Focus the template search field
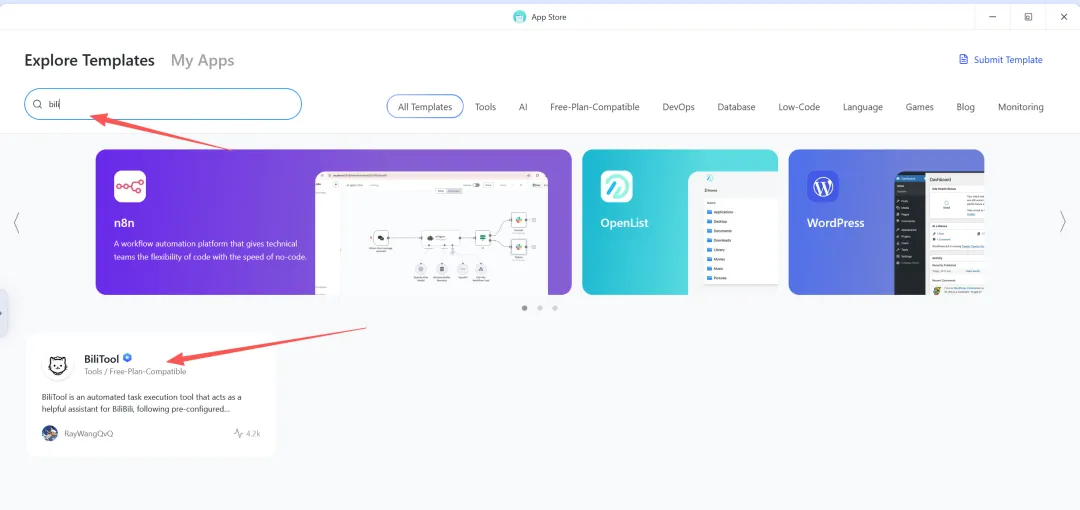The height and width of the screenshot is (510, 1080). [163, 104]
